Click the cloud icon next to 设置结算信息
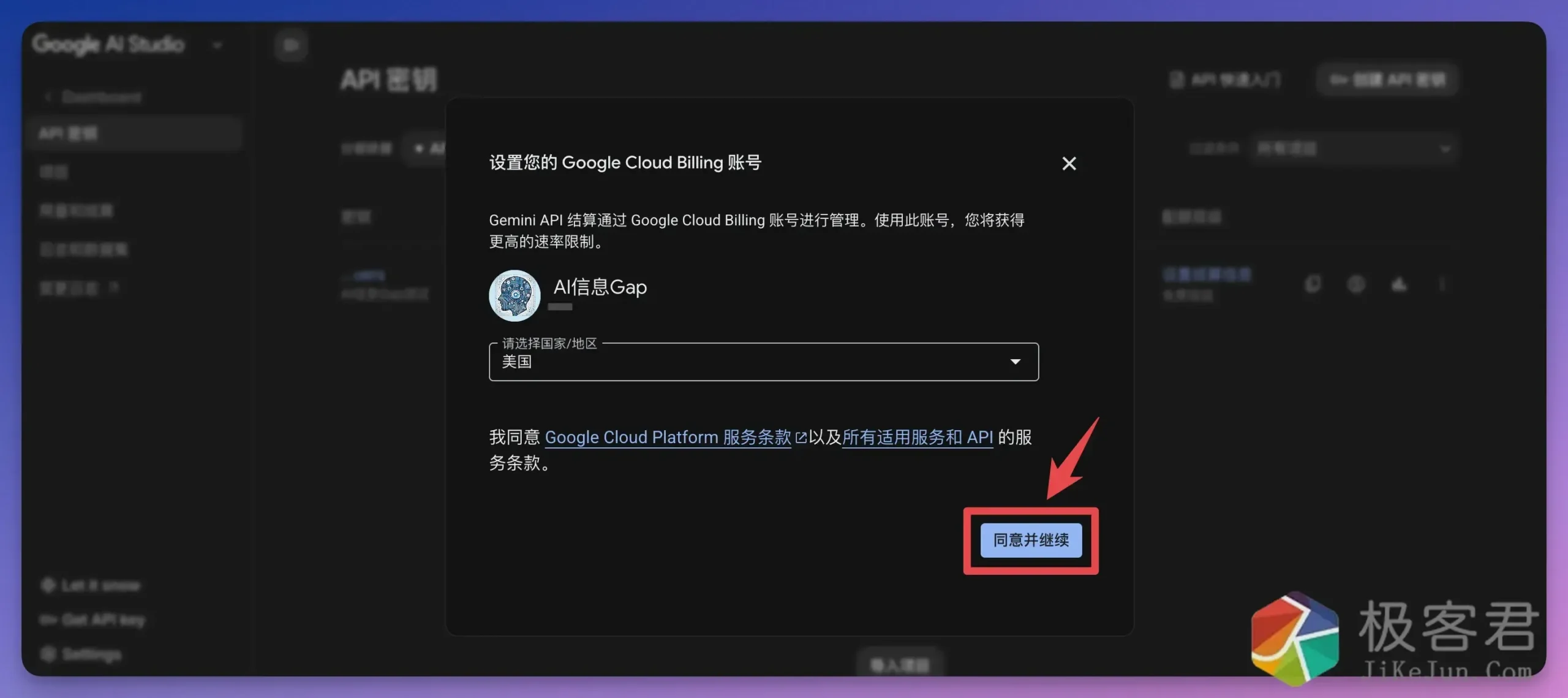The image size is (1568, 698). click(x=1400, y=284)
